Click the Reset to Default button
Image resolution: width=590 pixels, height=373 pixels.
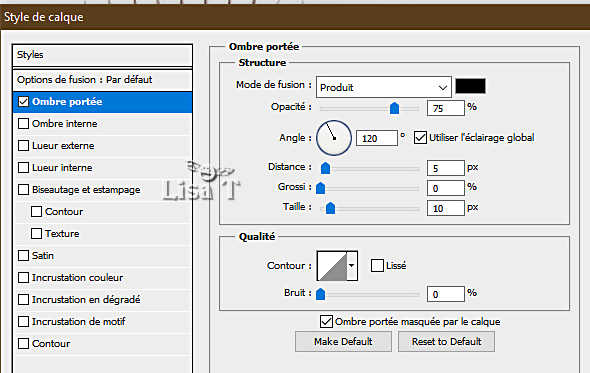[x=446, y=341]
